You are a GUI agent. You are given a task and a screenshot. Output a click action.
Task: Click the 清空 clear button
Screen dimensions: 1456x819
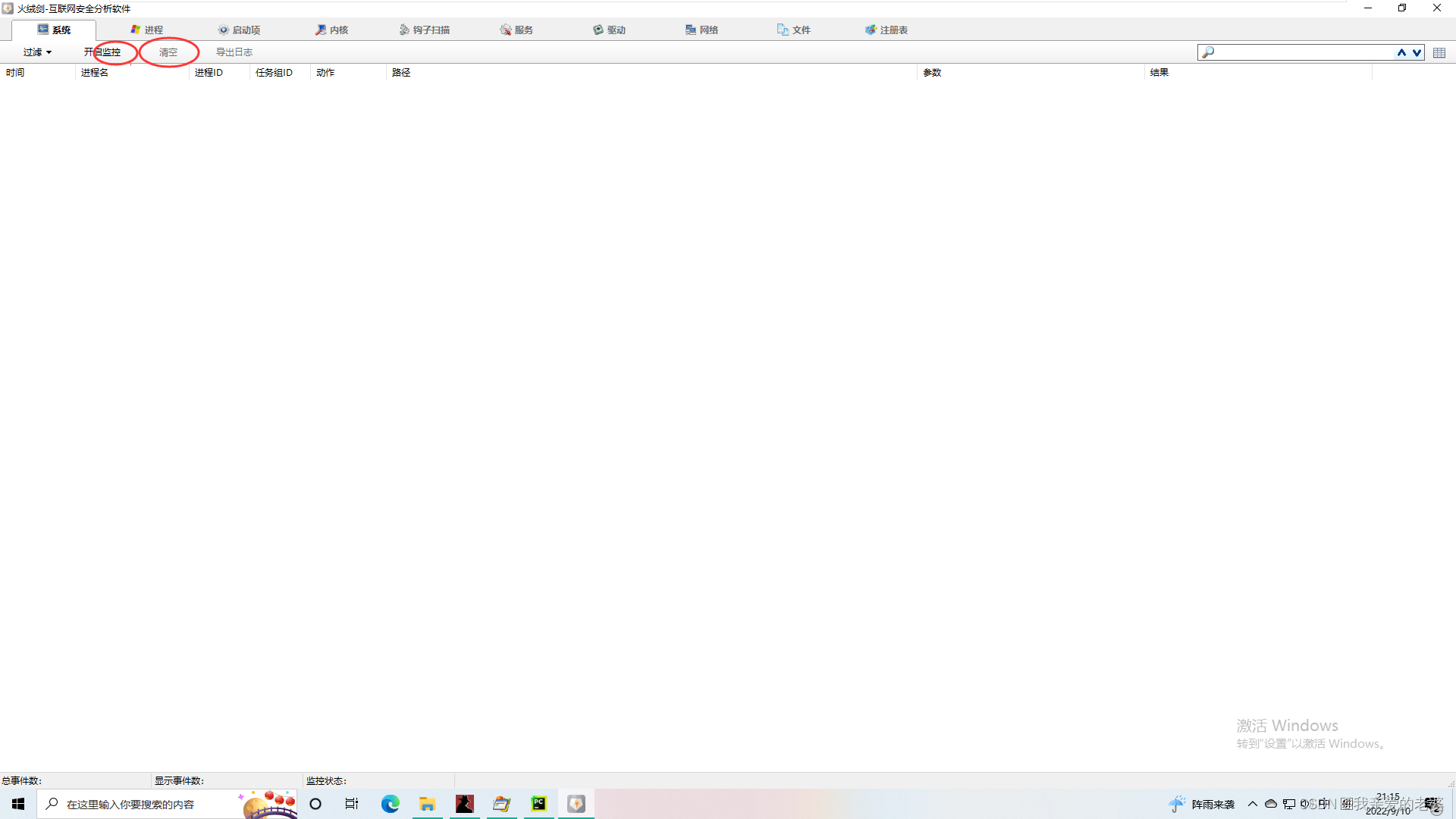click(x=168, y=52)
